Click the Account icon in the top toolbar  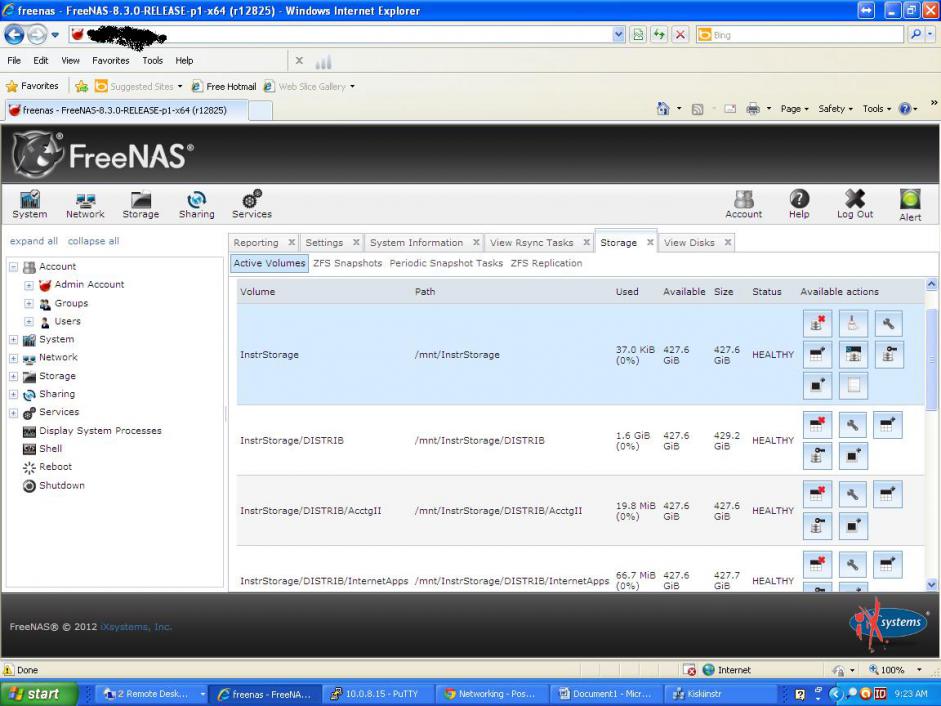[744, 205]
